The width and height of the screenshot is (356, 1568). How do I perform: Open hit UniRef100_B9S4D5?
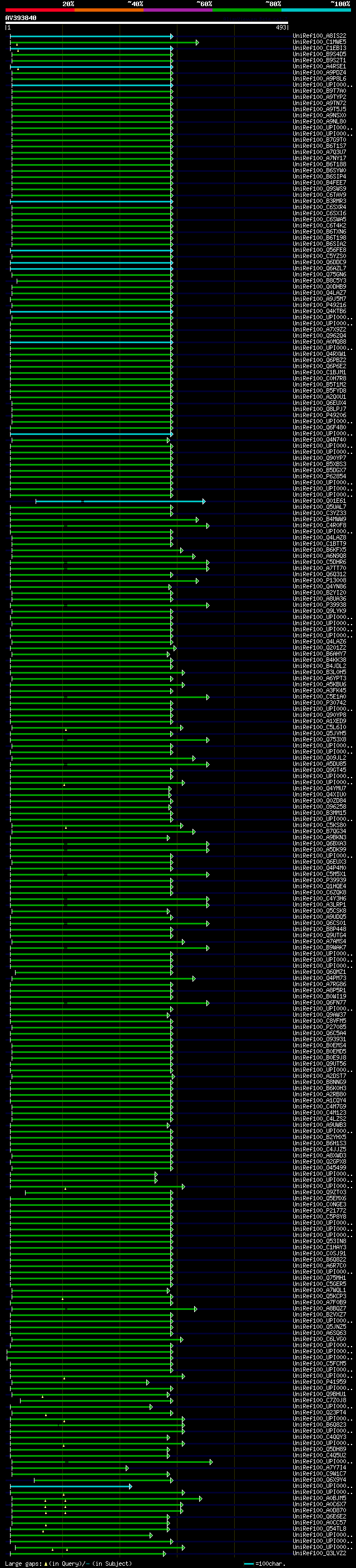tap(319, 54)
